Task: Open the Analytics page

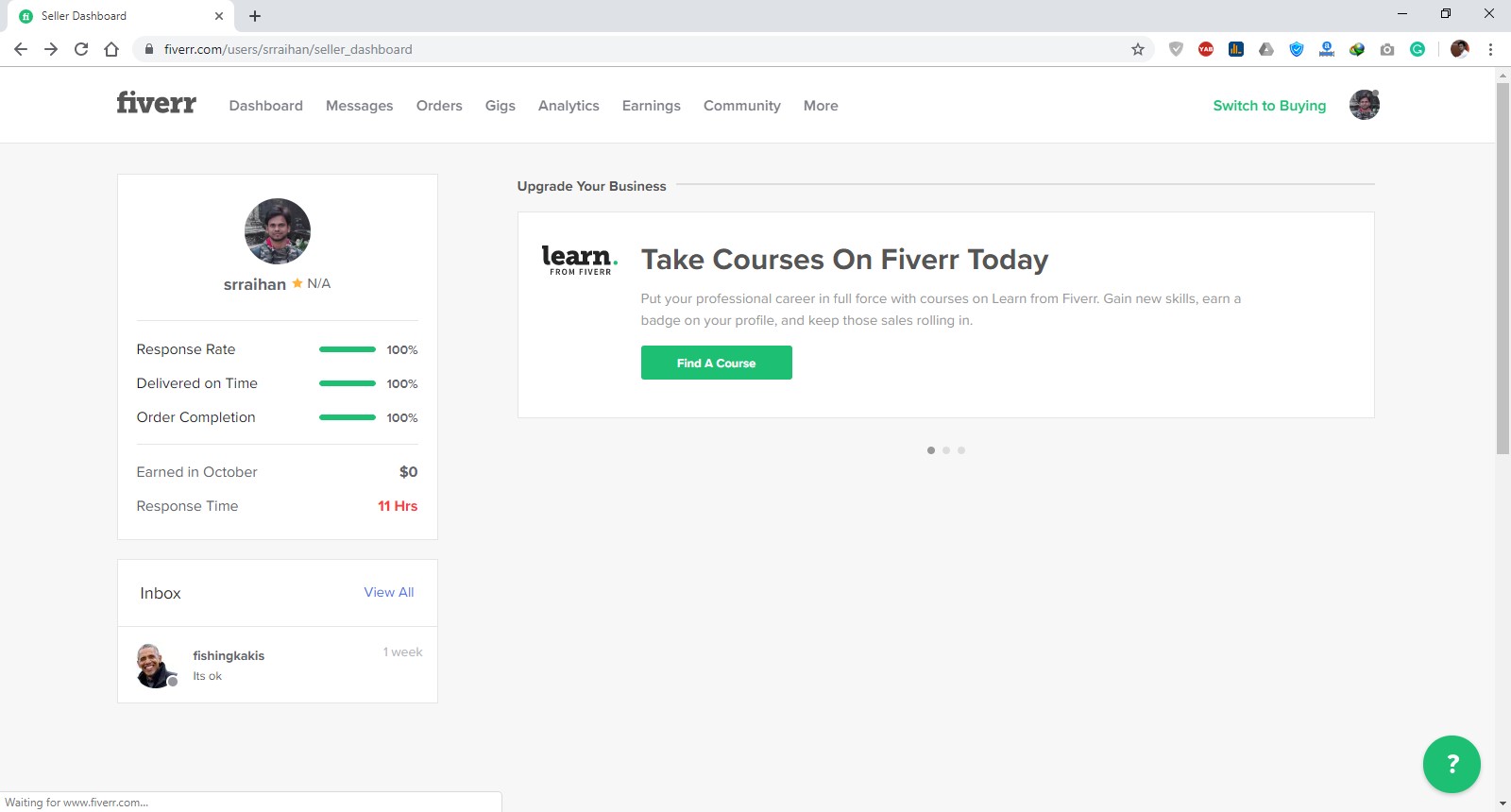Action: point(569,106)
